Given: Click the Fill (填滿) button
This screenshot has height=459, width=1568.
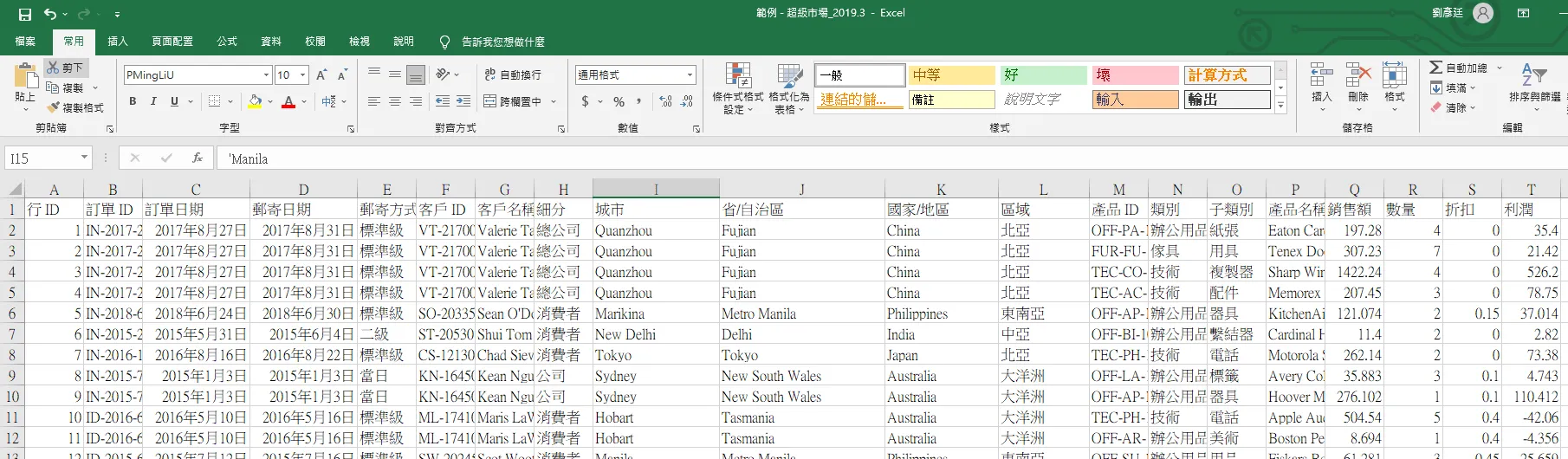Looking at the screenshot, I should coord(1452,87).
